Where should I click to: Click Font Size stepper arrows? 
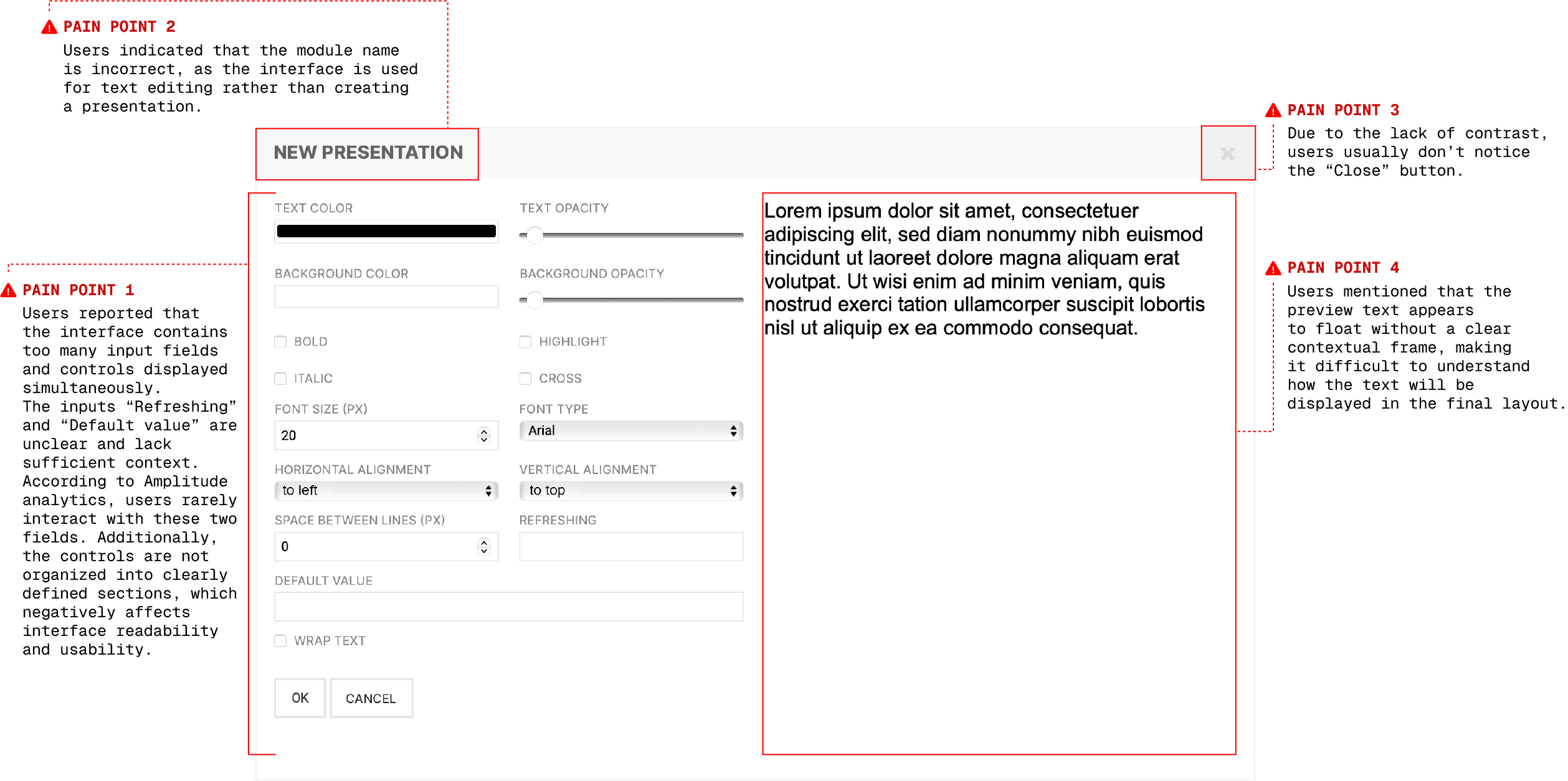483,435
